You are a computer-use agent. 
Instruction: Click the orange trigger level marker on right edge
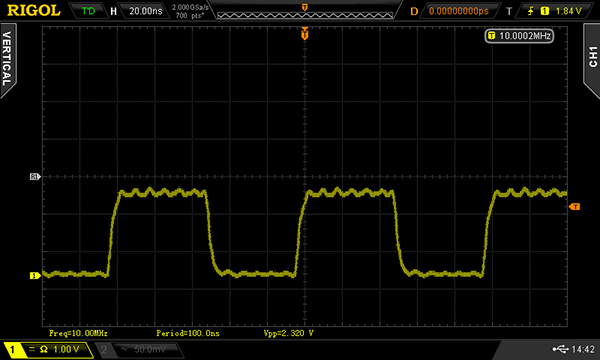[x=574, y=207]
